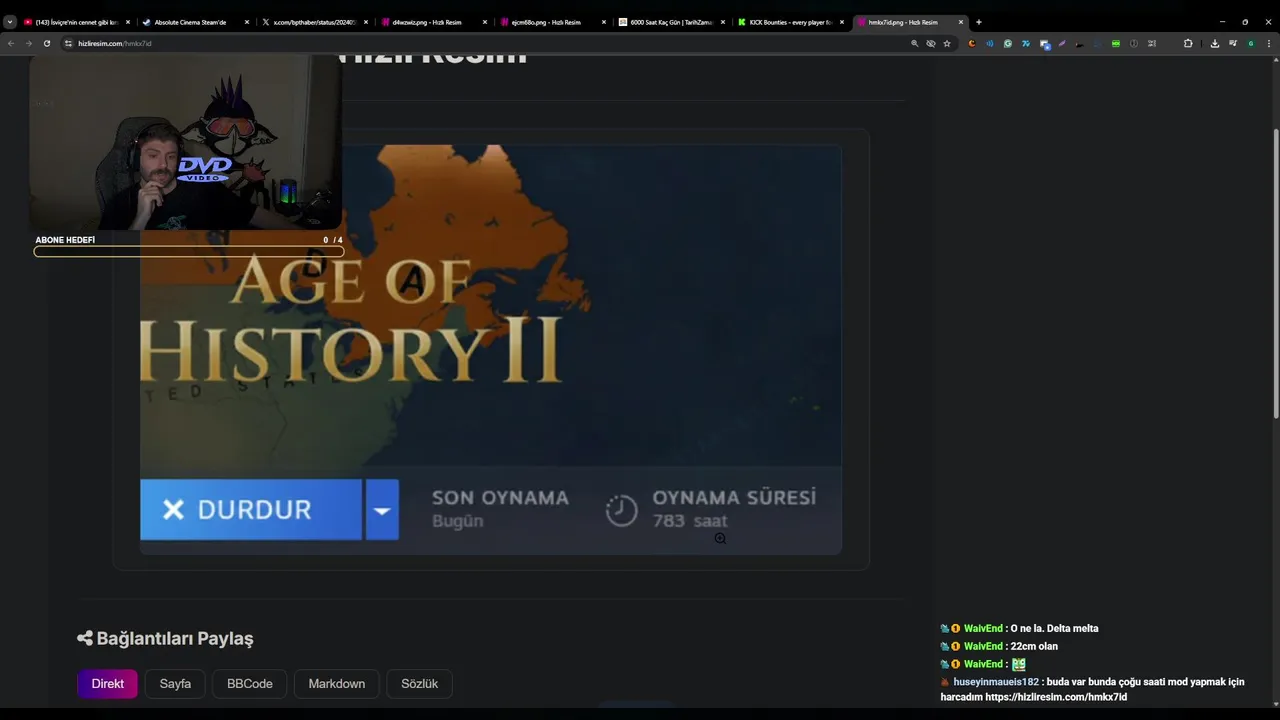This screenshot has height=720, width=1280.
Task: Reload the hizliresim page
Action: pyautogui.click(x=46, y=43)
